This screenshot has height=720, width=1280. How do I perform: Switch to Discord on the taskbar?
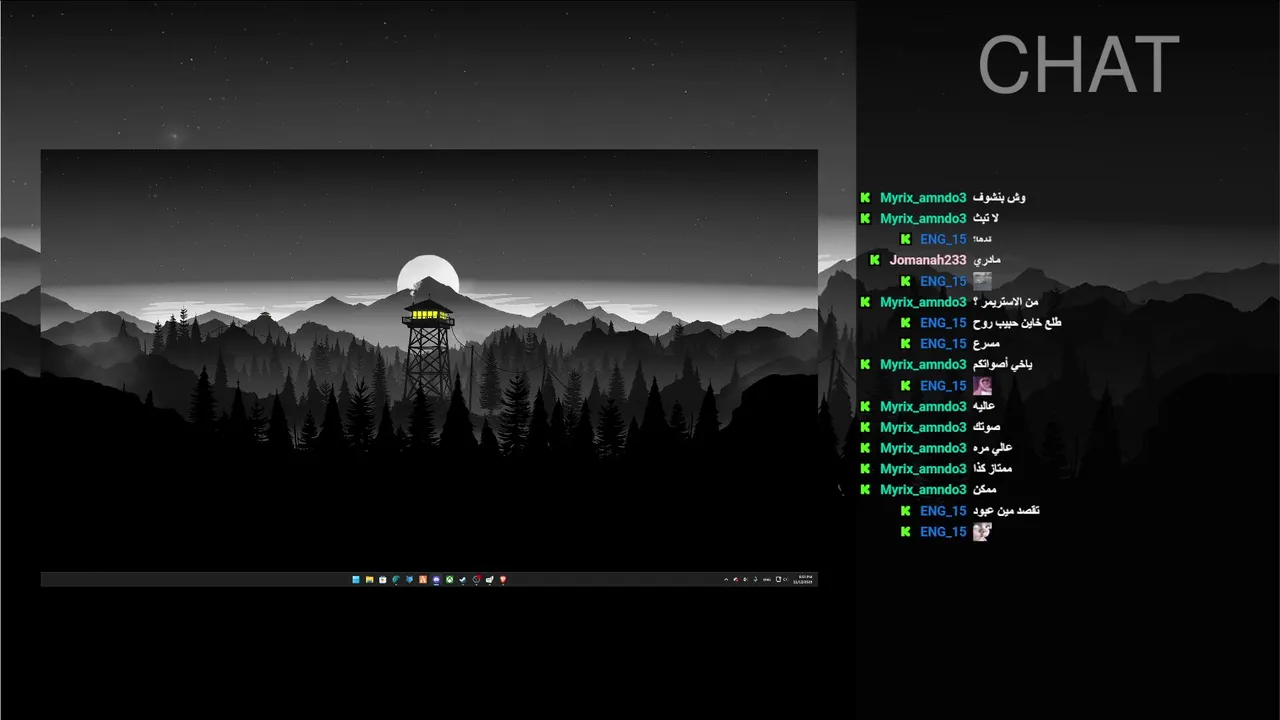pos(436,579)
